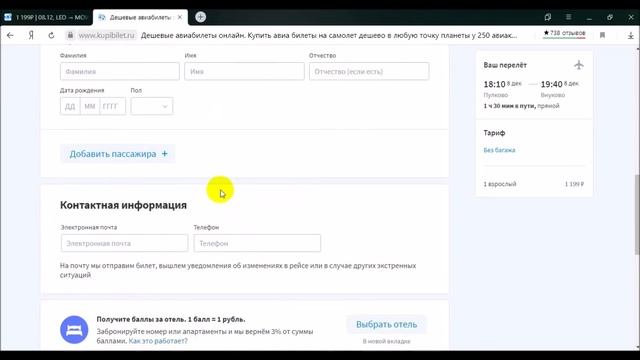The width and height of the screenshot is (640, 360).
Task: Open downloads arrow icon
Action: pyautogui.click(x=631, y=36)
